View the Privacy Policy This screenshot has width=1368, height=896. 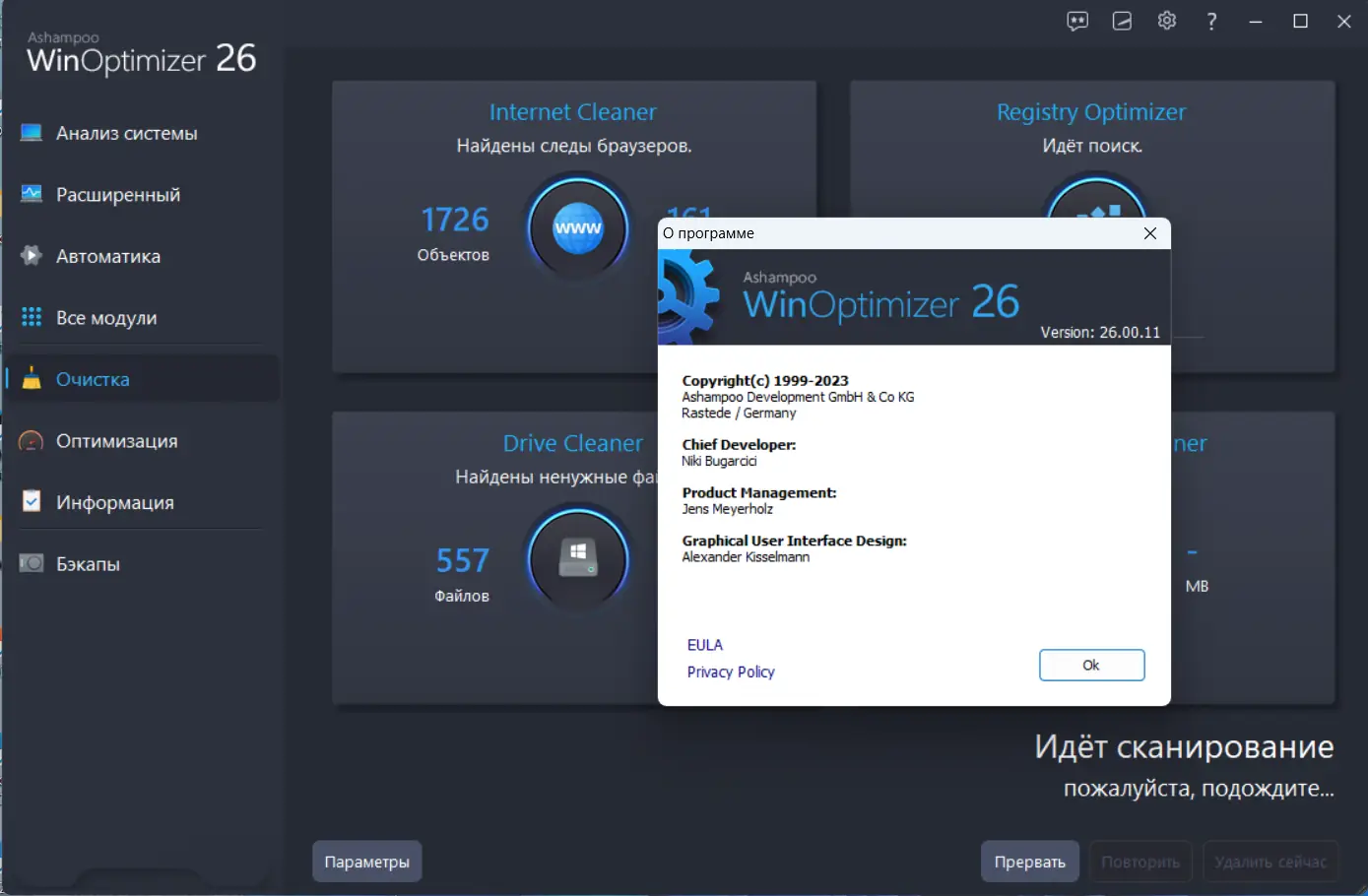click(x=731, y=672)
